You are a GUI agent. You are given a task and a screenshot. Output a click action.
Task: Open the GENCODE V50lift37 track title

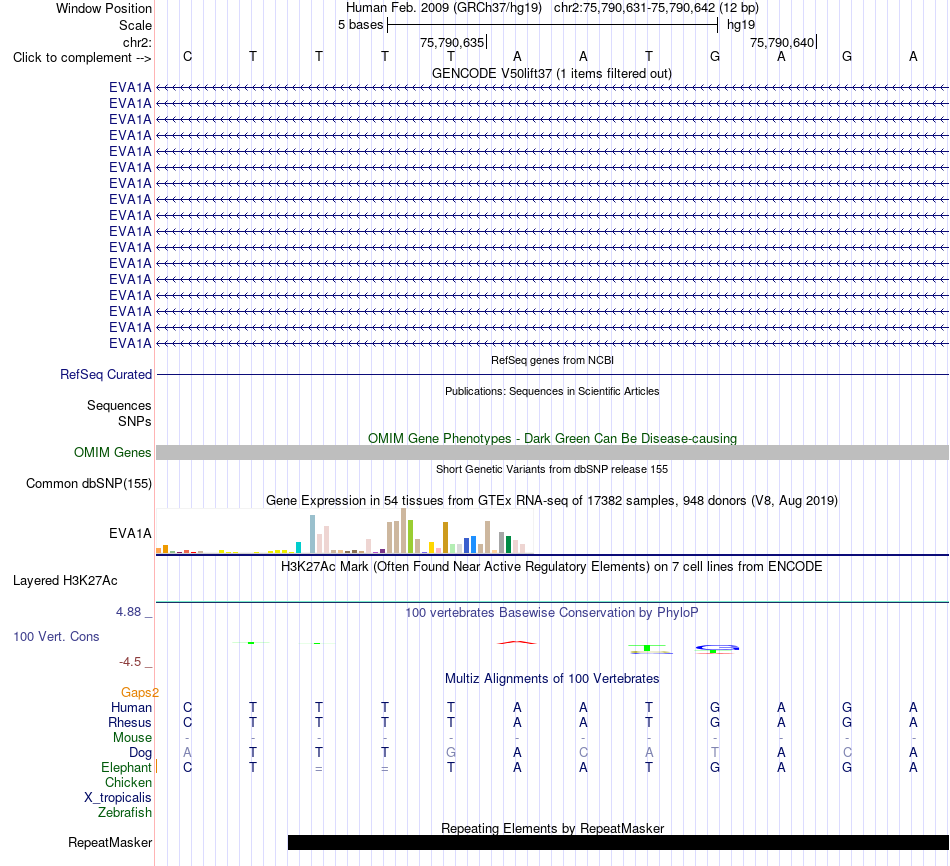point(551,73)
